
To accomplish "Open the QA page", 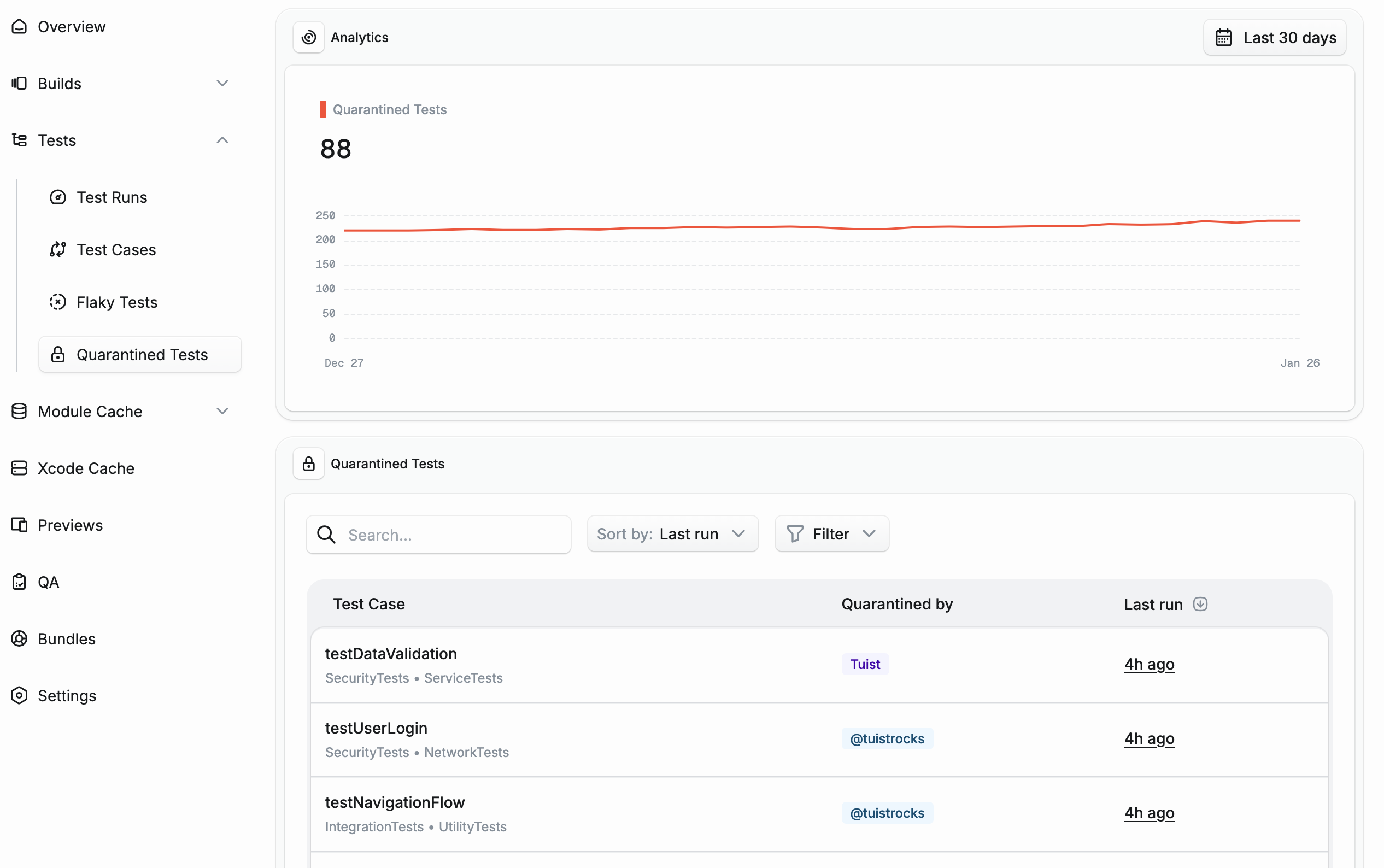I will [48, 582].
